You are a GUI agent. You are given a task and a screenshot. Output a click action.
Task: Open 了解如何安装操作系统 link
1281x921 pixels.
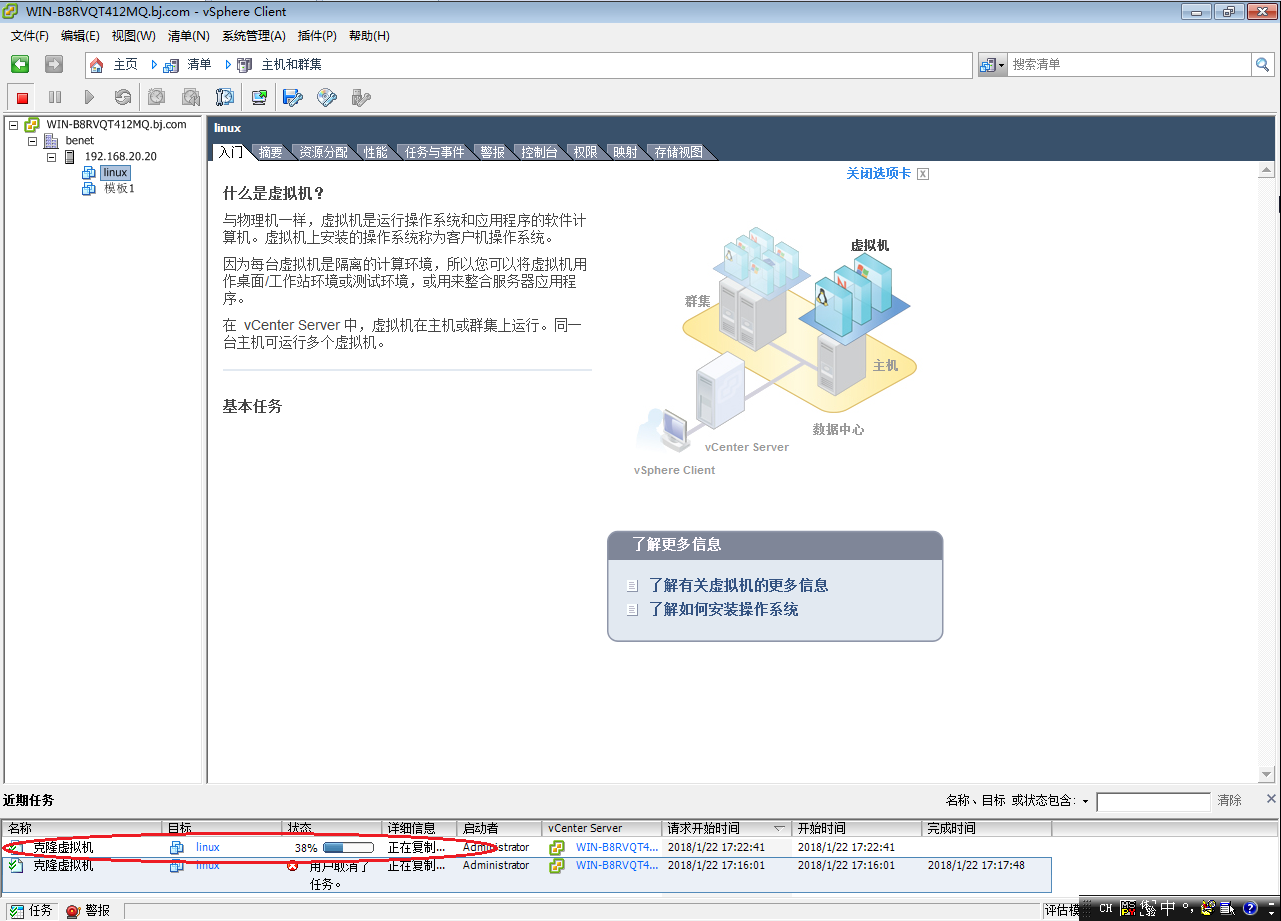tap(723, 610)
